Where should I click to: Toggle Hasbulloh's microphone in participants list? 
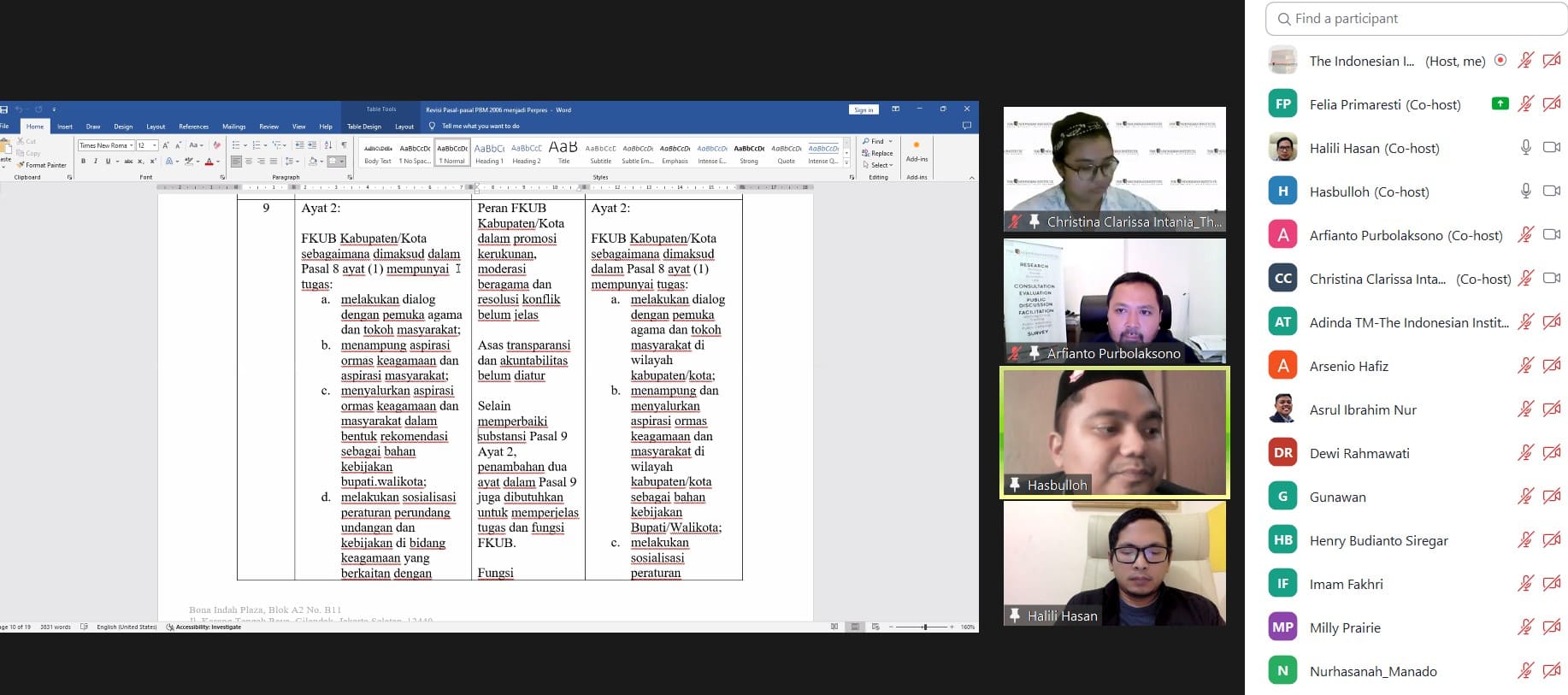click(1525, 191)
